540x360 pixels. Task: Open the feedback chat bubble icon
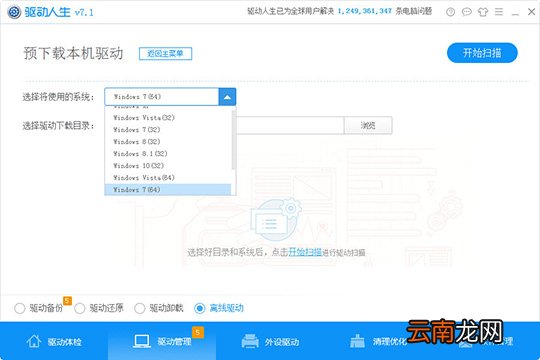tap(467, 12)
